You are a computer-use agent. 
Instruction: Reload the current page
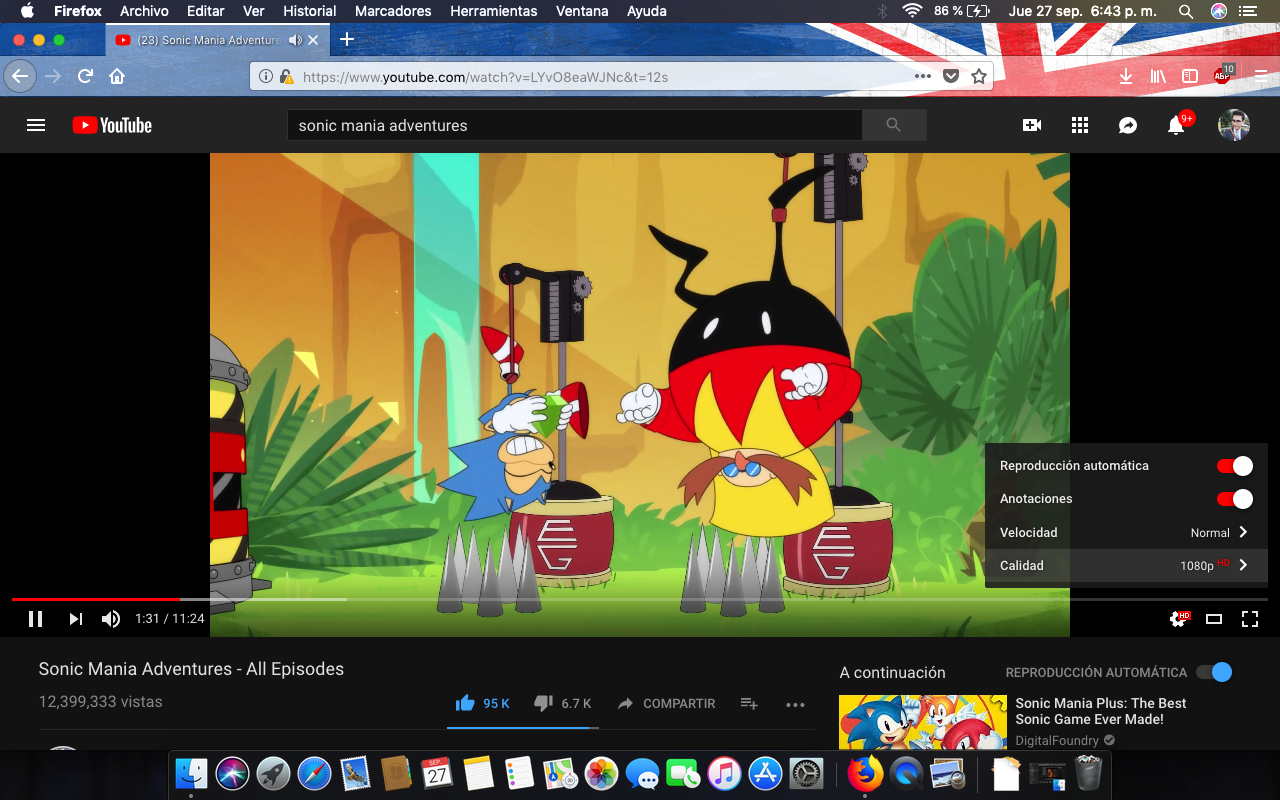click(86, 76)
